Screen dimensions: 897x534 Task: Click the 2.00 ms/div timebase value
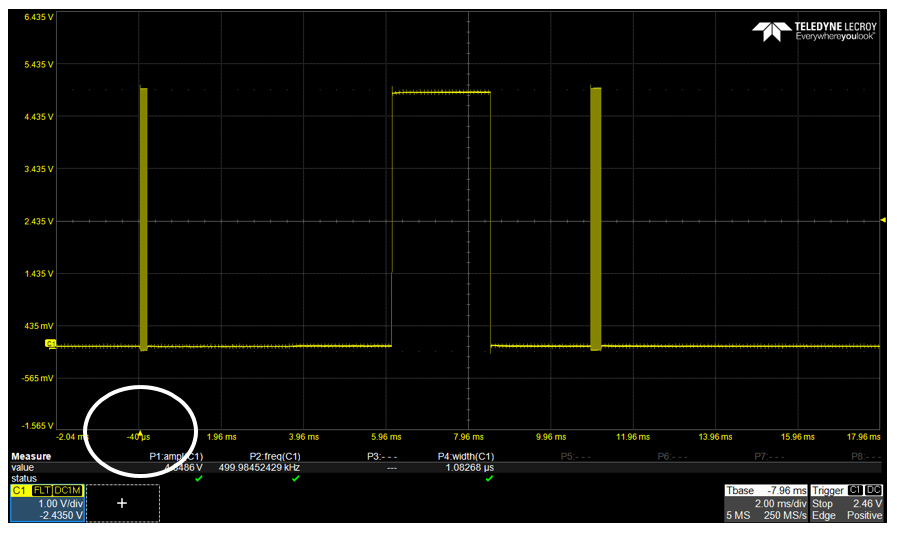pyautogui.click(x=780, y=504)
